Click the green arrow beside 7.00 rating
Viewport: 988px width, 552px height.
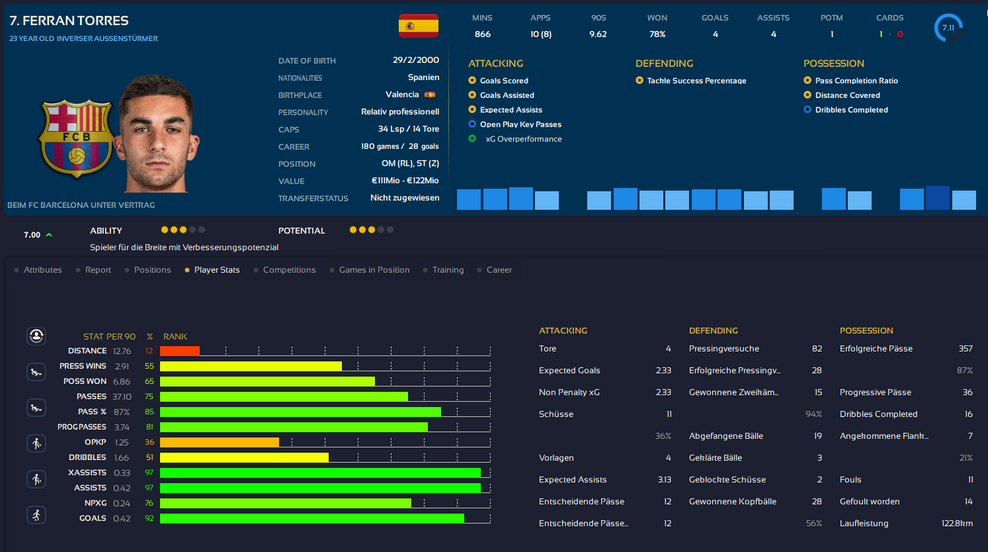(50, 235)
